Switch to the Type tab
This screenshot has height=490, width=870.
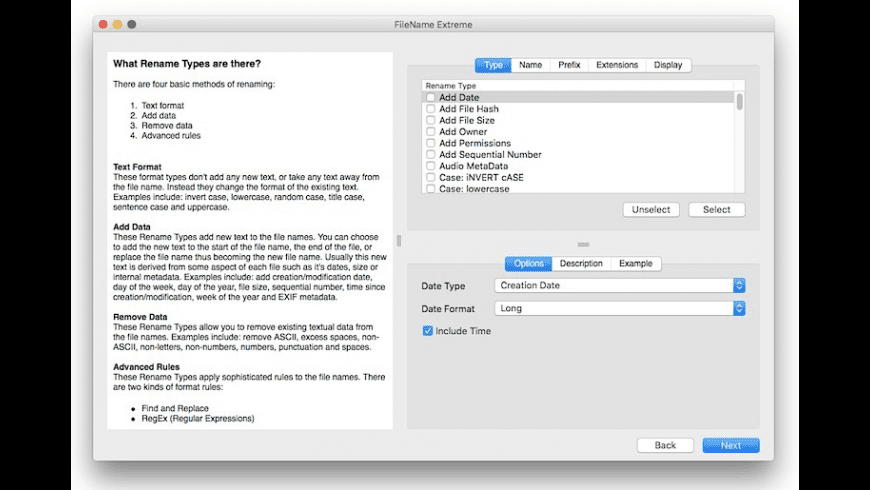(493, 65)
